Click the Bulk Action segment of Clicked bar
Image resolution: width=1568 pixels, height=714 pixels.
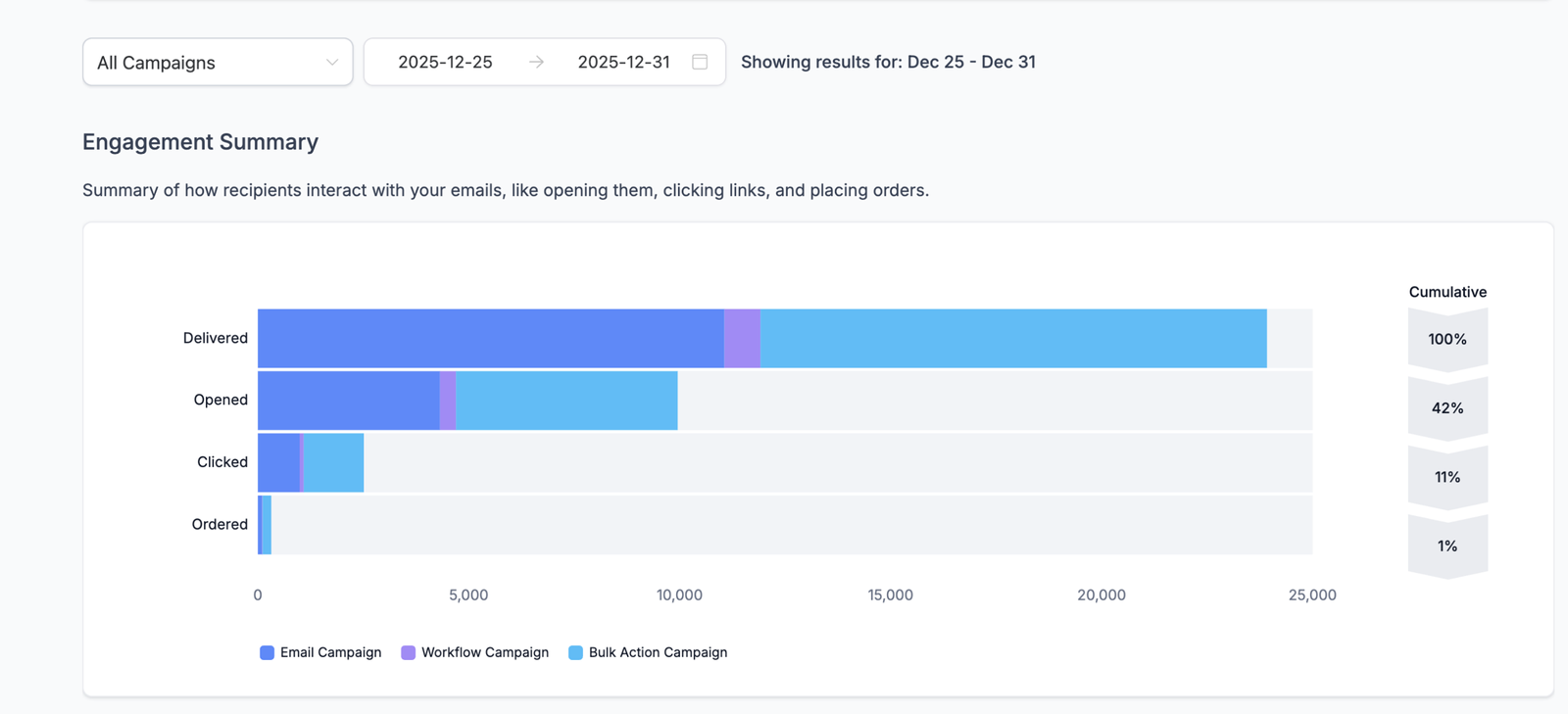pos(333,462)
